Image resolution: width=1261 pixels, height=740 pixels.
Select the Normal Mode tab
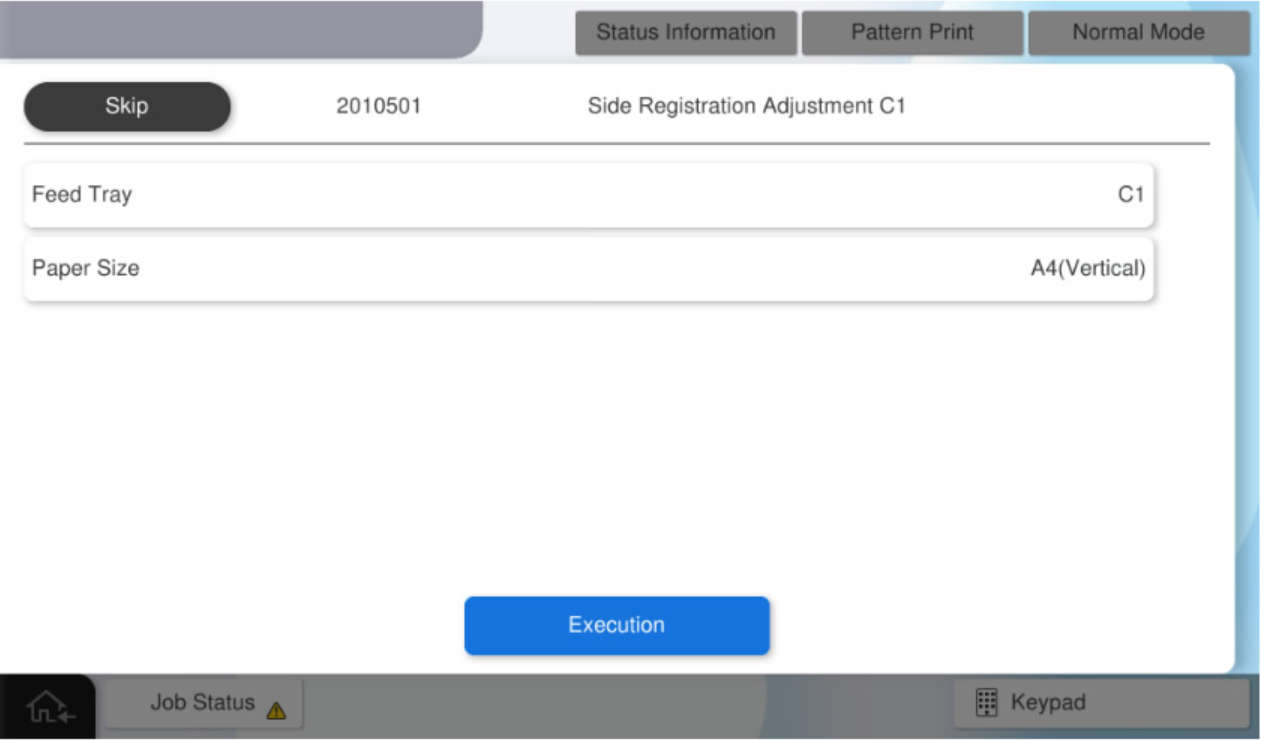click(1138, 32)
